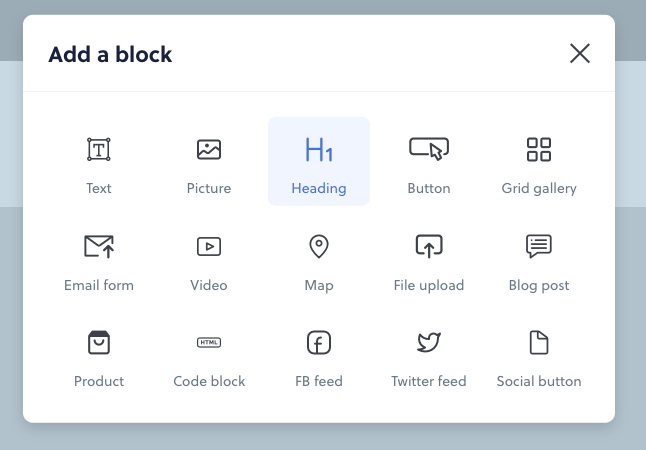Click the "Heading" label text
The width and height of the screenshot is (646, 450).
click(319, 188)
